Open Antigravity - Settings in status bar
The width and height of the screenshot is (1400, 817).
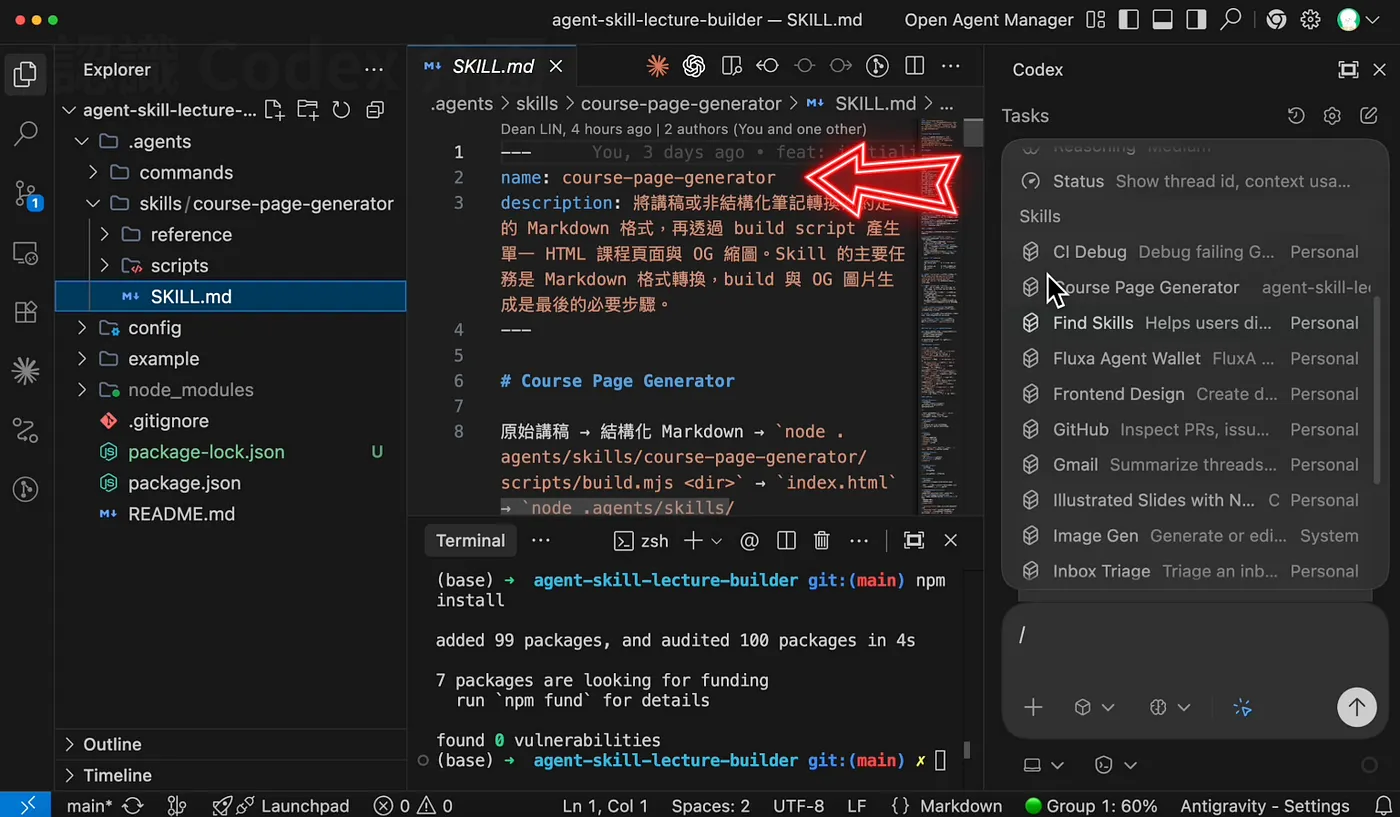tap(1265, 806)
